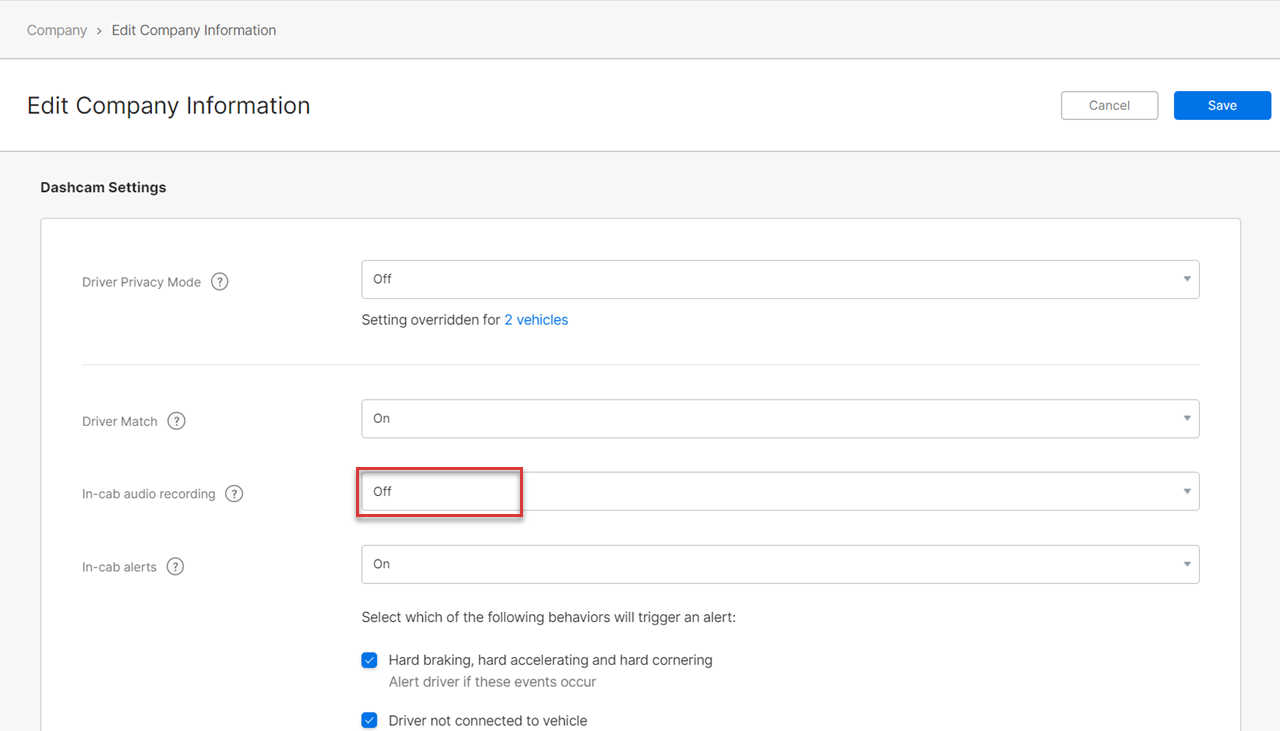Cancel editing company information
The width and height of the screenshot is (1280, 731).
pyautogui.click(x=1109, y=105)
